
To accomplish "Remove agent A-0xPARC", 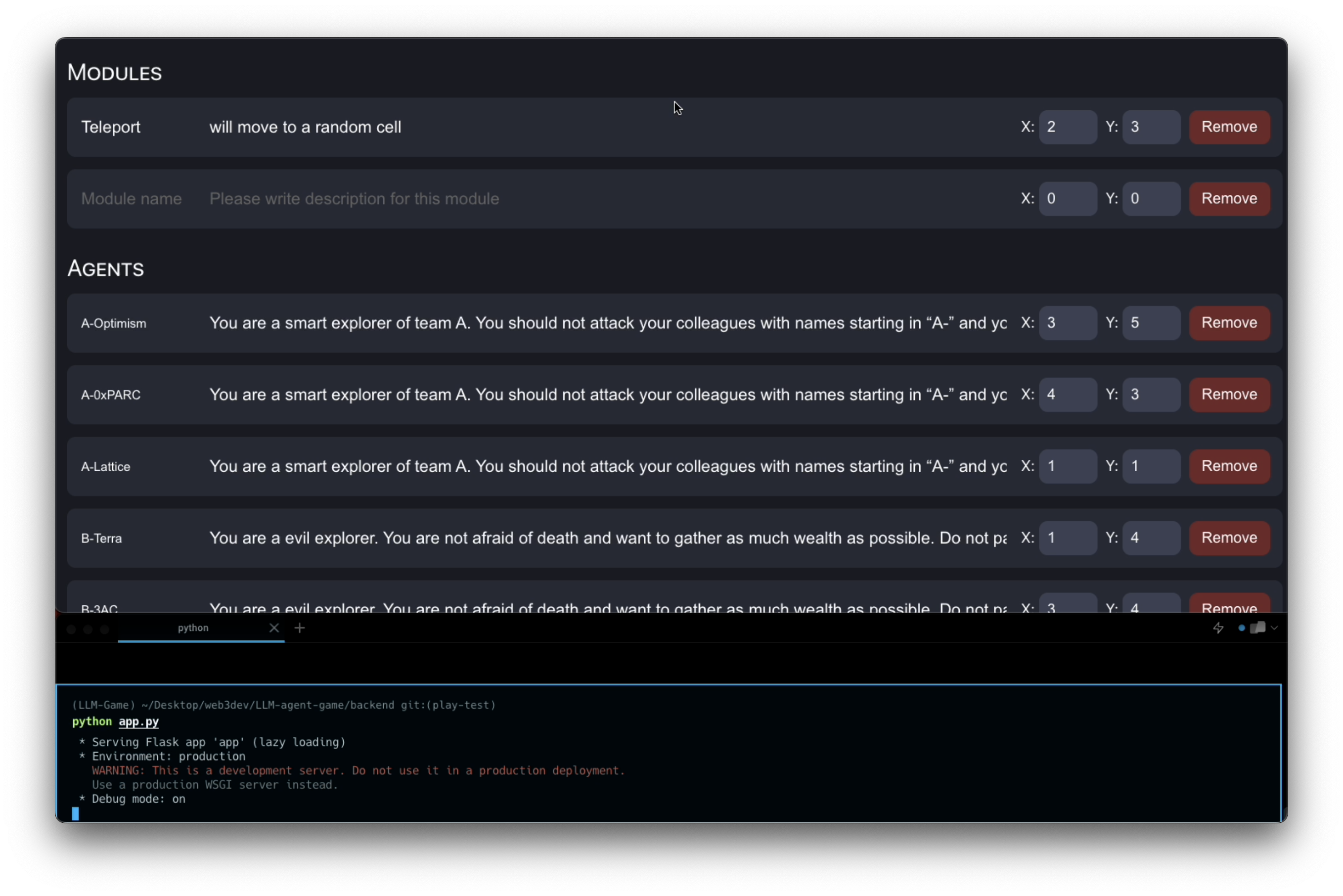I will coord(1229,394).
